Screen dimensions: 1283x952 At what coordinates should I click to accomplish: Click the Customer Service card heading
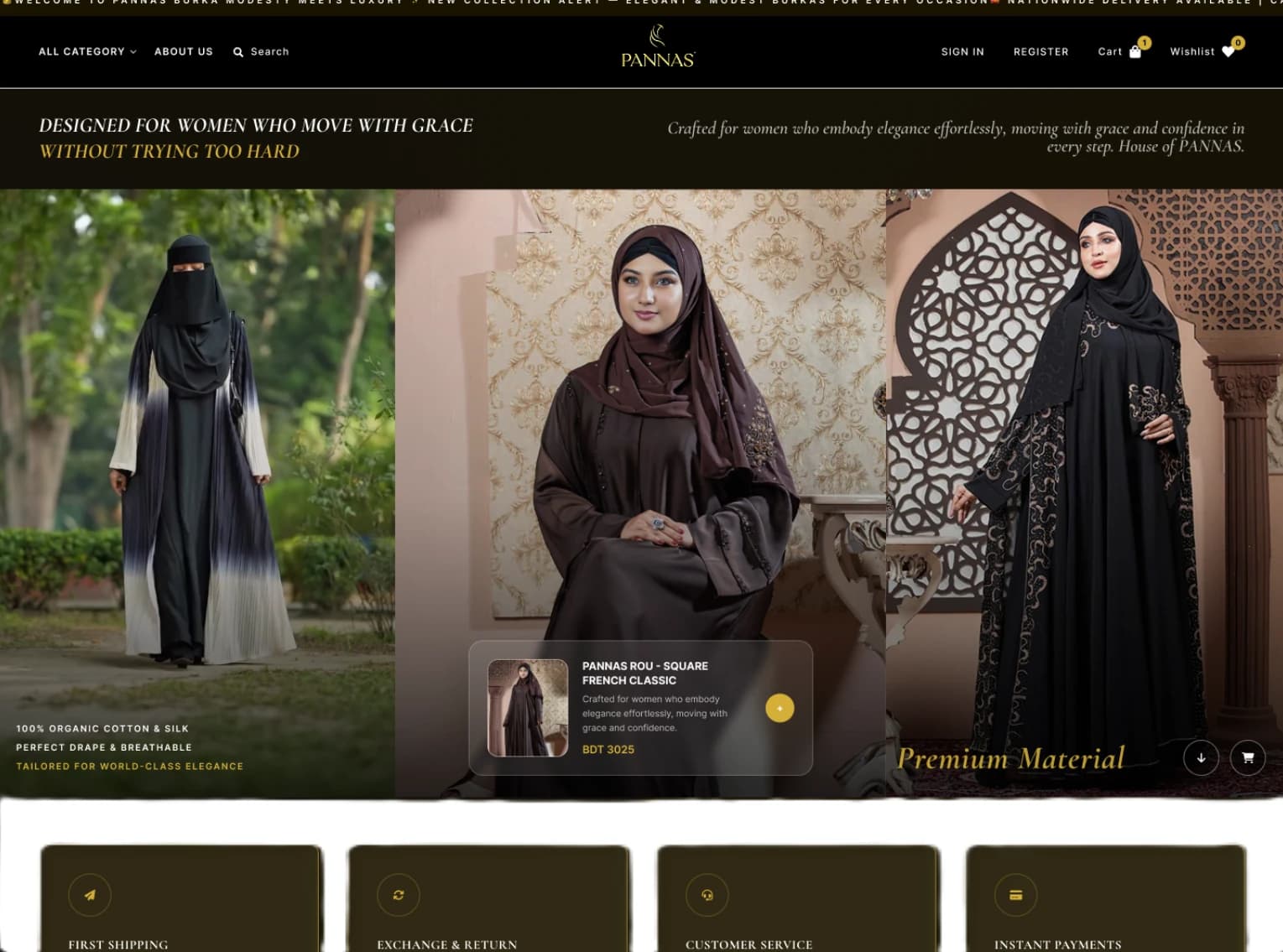749,944
